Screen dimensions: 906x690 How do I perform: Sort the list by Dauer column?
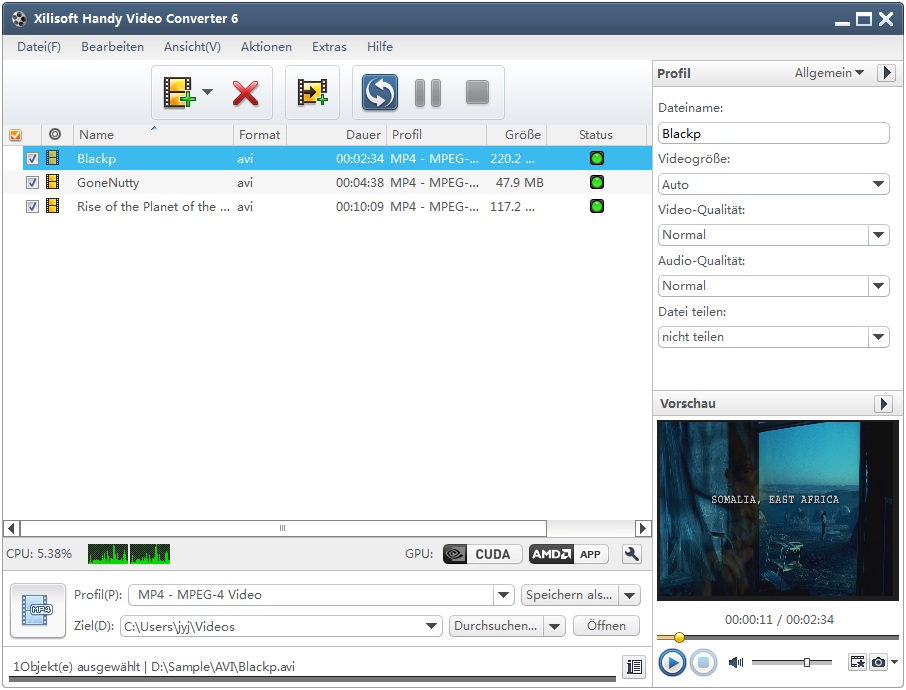(336, 135)
